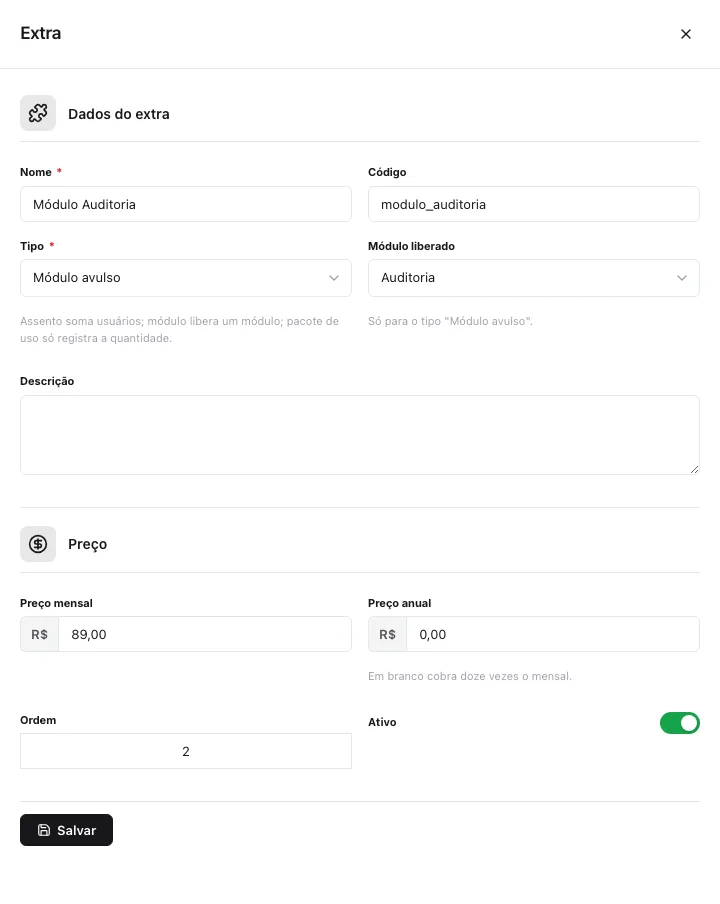Click the Preço anual label
This screenshot has height=904, width=720.
(x=399, y=603)
